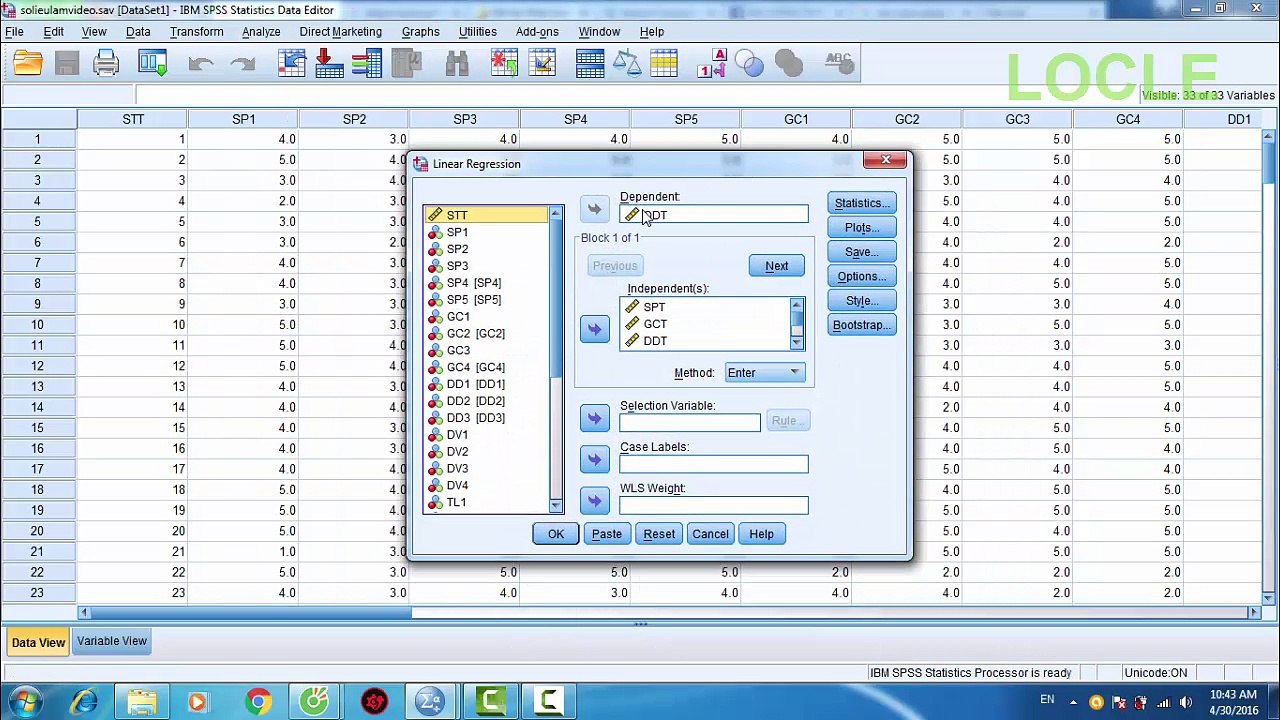Click the Paste button

point(607,534)
